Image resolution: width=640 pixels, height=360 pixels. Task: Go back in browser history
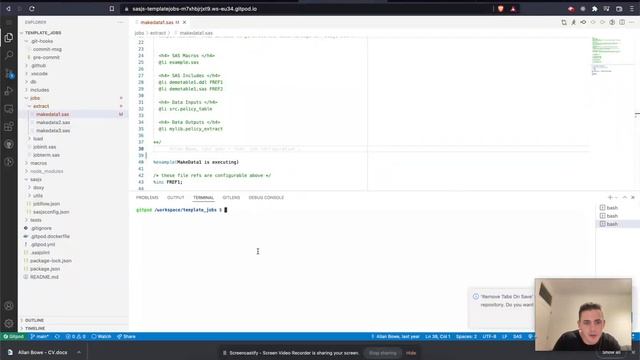(8, 9)
